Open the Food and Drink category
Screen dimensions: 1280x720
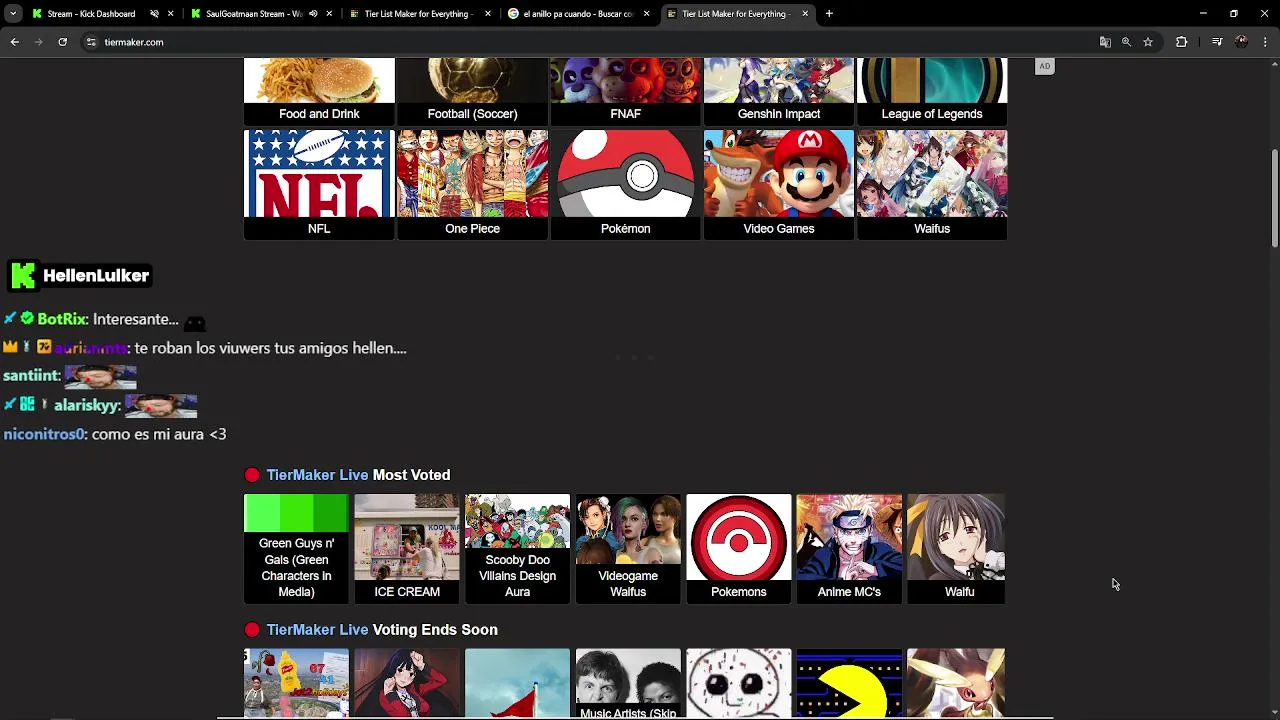coord(319,91)
